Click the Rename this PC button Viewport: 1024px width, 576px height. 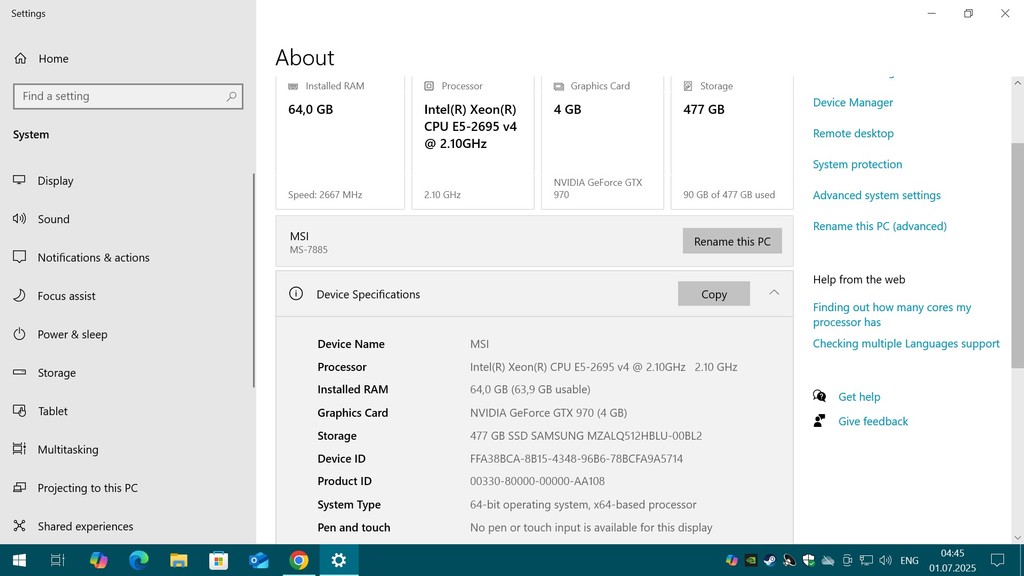[x=732, y=241]
